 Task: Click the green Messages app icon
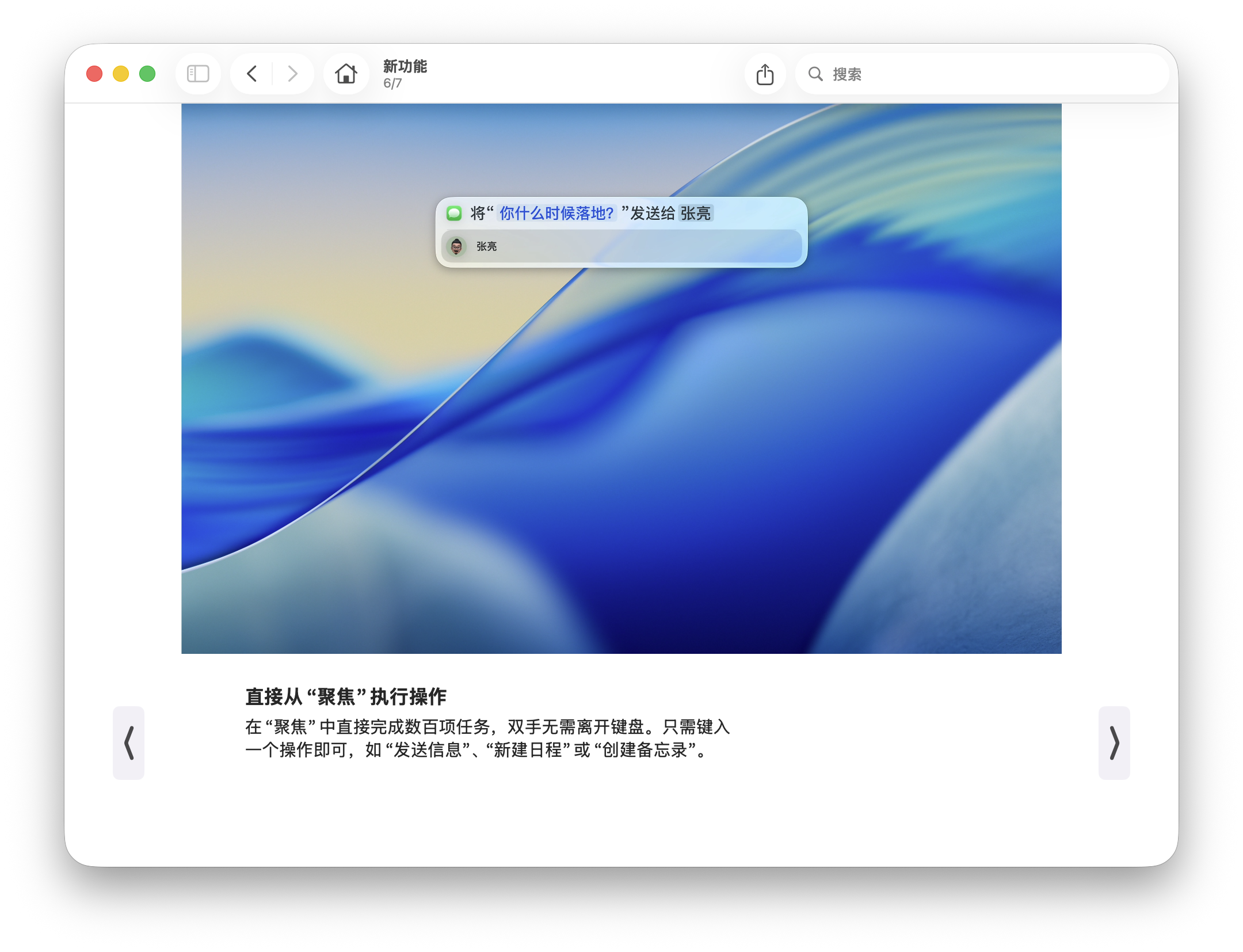[454, 214]
